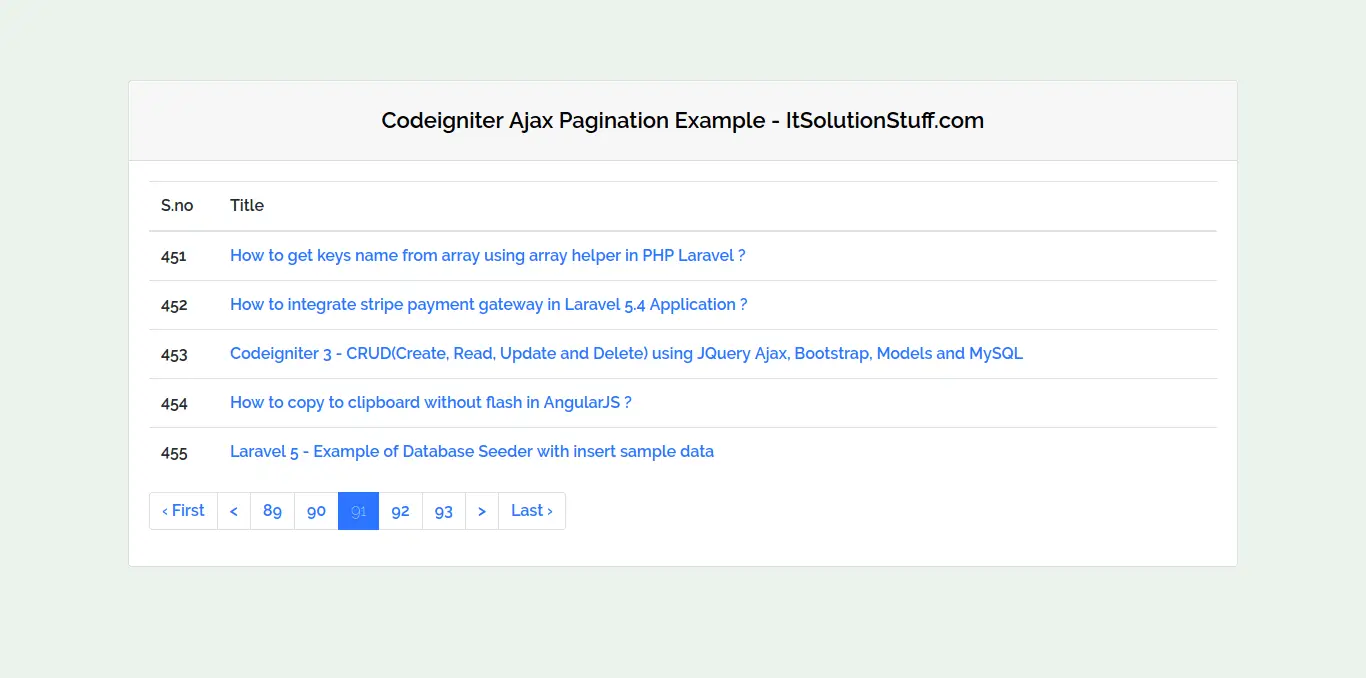Click the active page 91 button

pyautogui.click(x=358, y=510)
